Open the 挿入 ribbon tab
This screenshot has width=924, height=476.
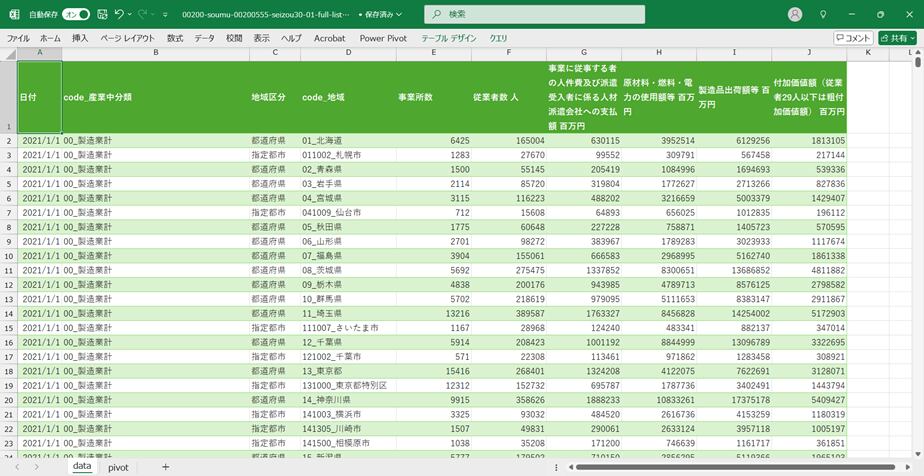click(x=80, y=38)
